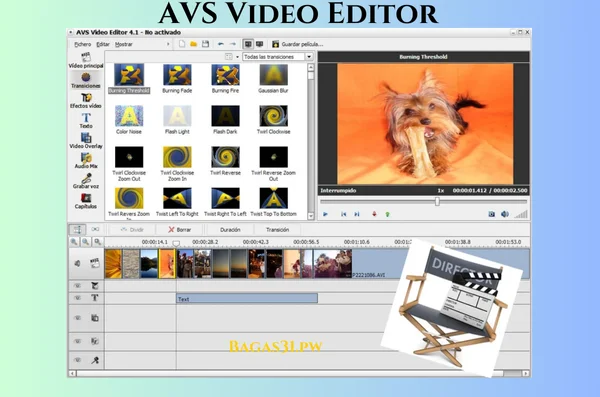The height and width of the screenshot is (397, 600).
Task: Select the Text clip on timeline
Action: click(x=247, y=299)
